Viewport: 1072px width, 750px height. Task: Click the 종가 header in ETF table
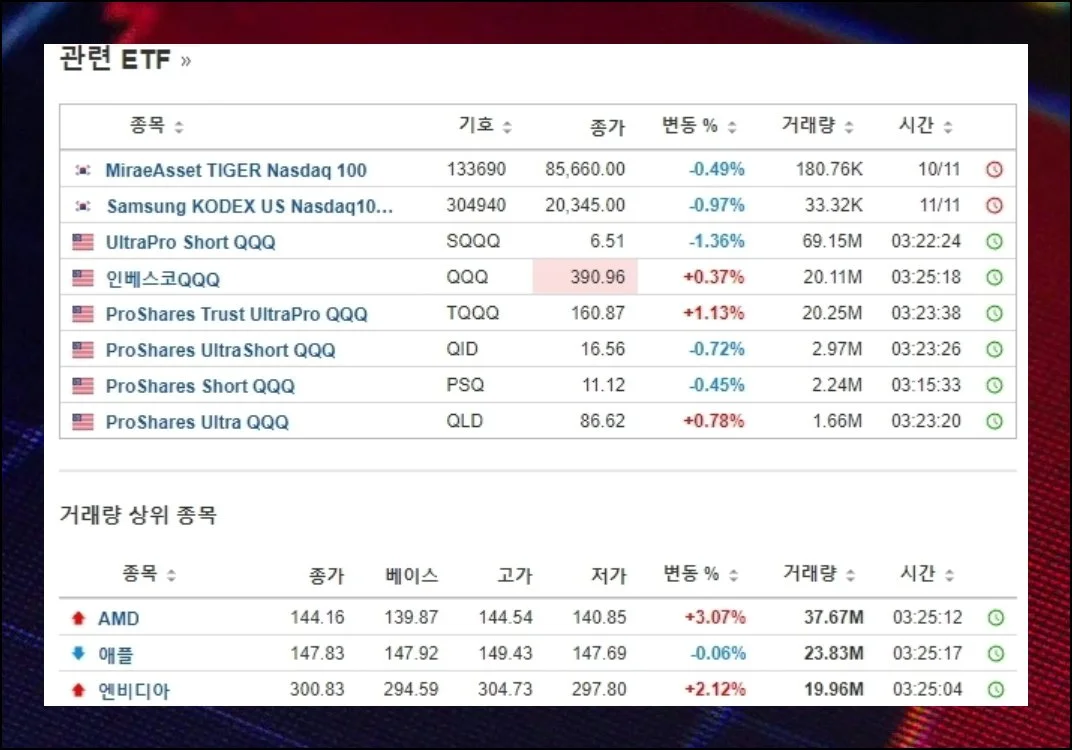tap(607, 127)
